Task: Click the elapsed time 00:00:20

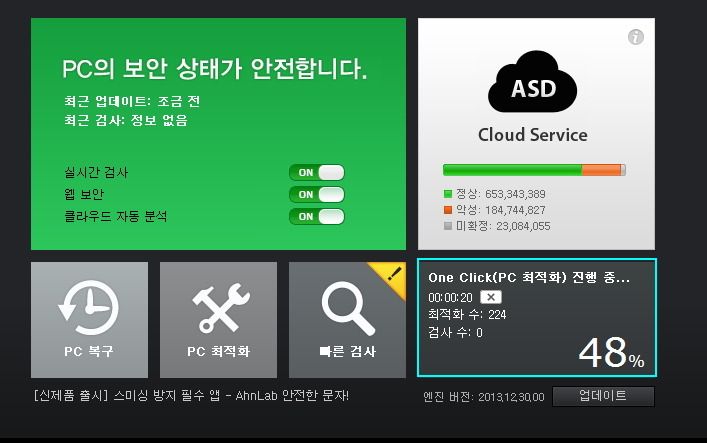Action: [450, 298]
